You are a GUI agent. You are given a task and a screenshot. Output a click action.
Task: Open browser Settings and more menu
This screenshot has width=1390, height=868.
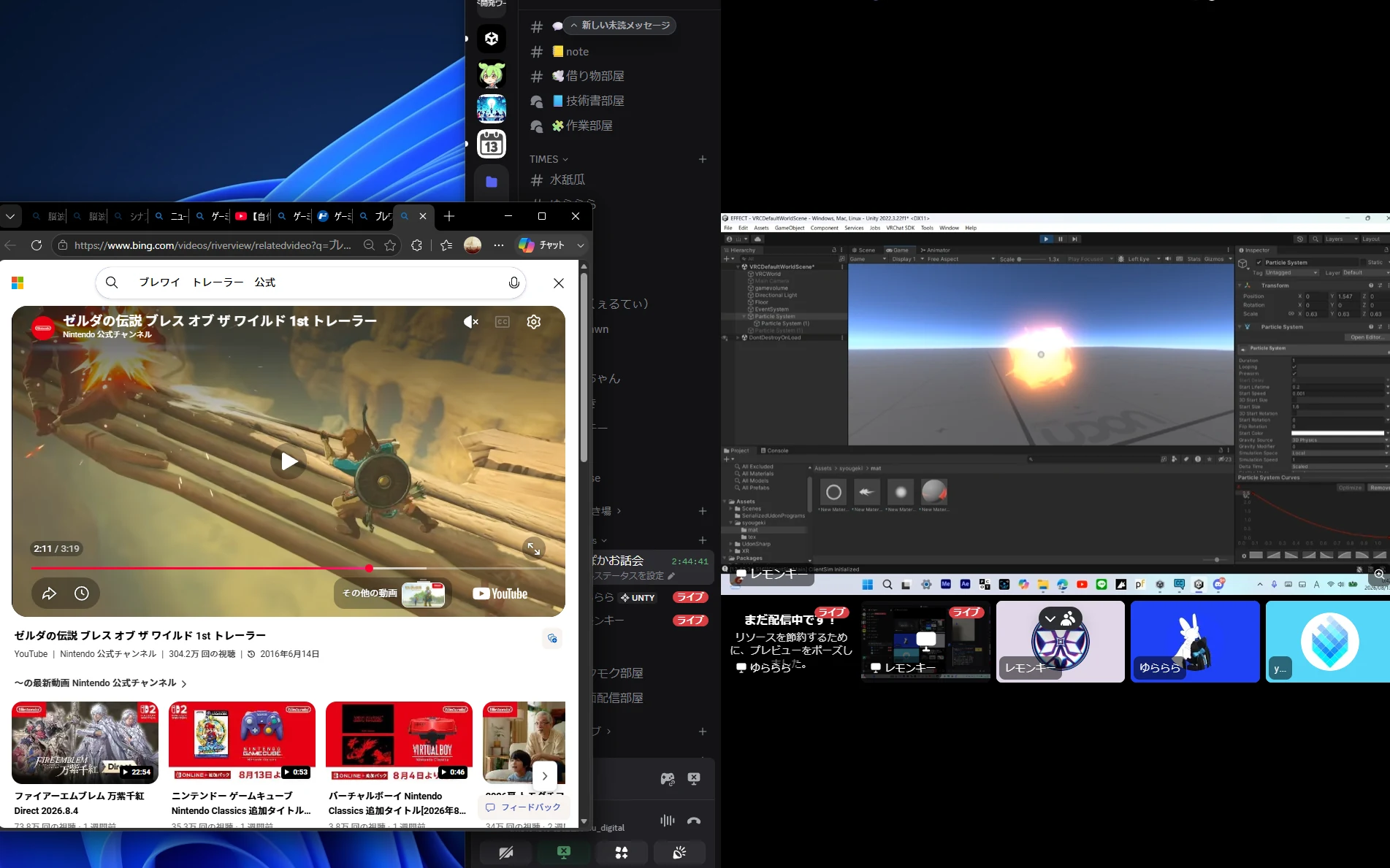(x=499, y=245)
